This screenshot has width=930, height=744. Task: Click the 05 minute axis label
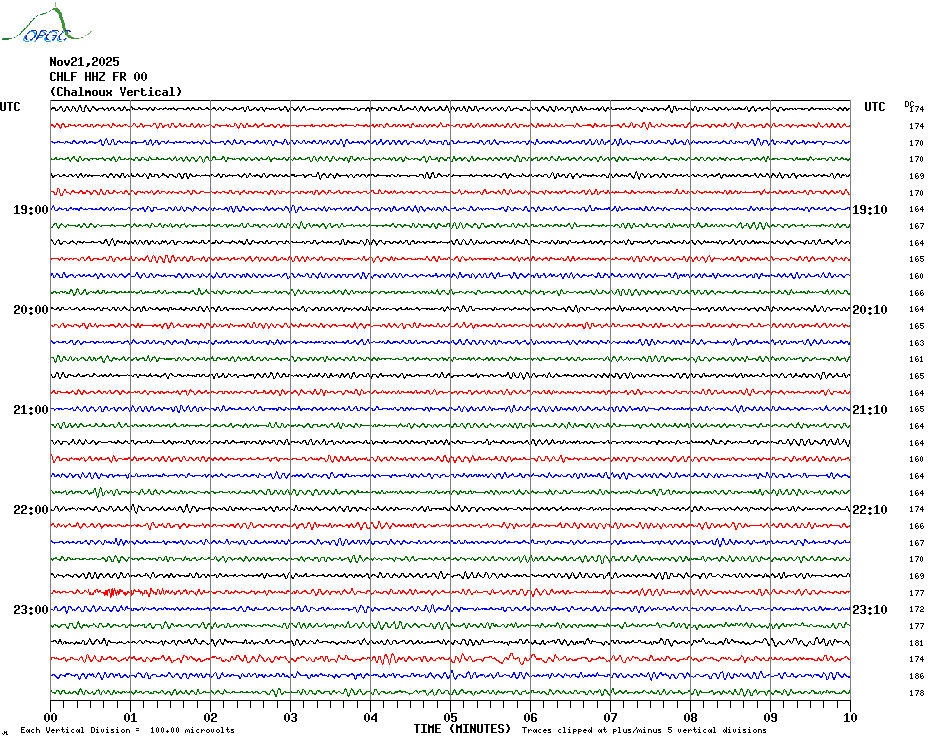point(451,717)
